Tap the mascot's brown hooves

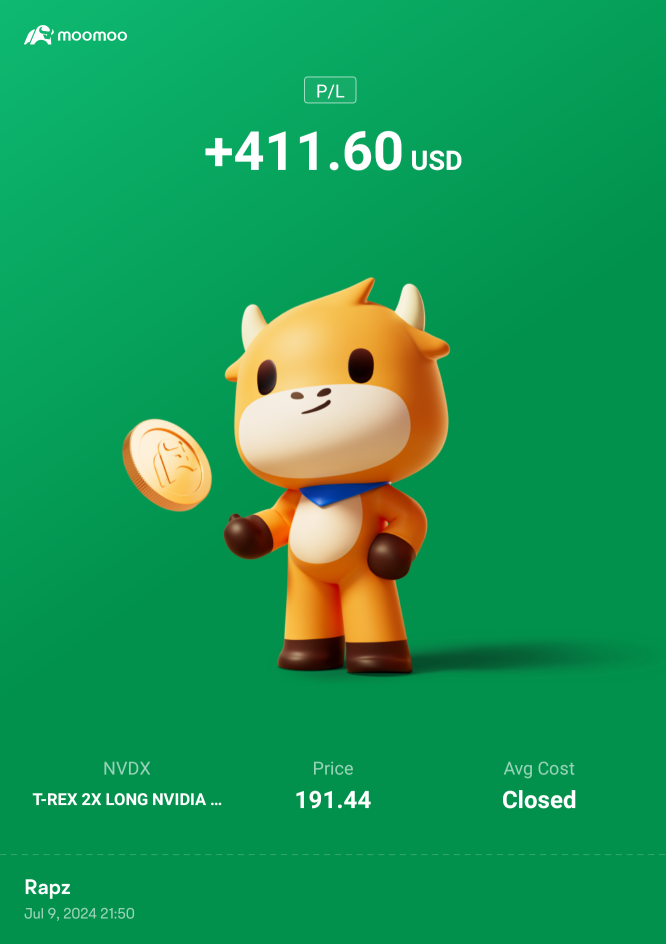345,655
